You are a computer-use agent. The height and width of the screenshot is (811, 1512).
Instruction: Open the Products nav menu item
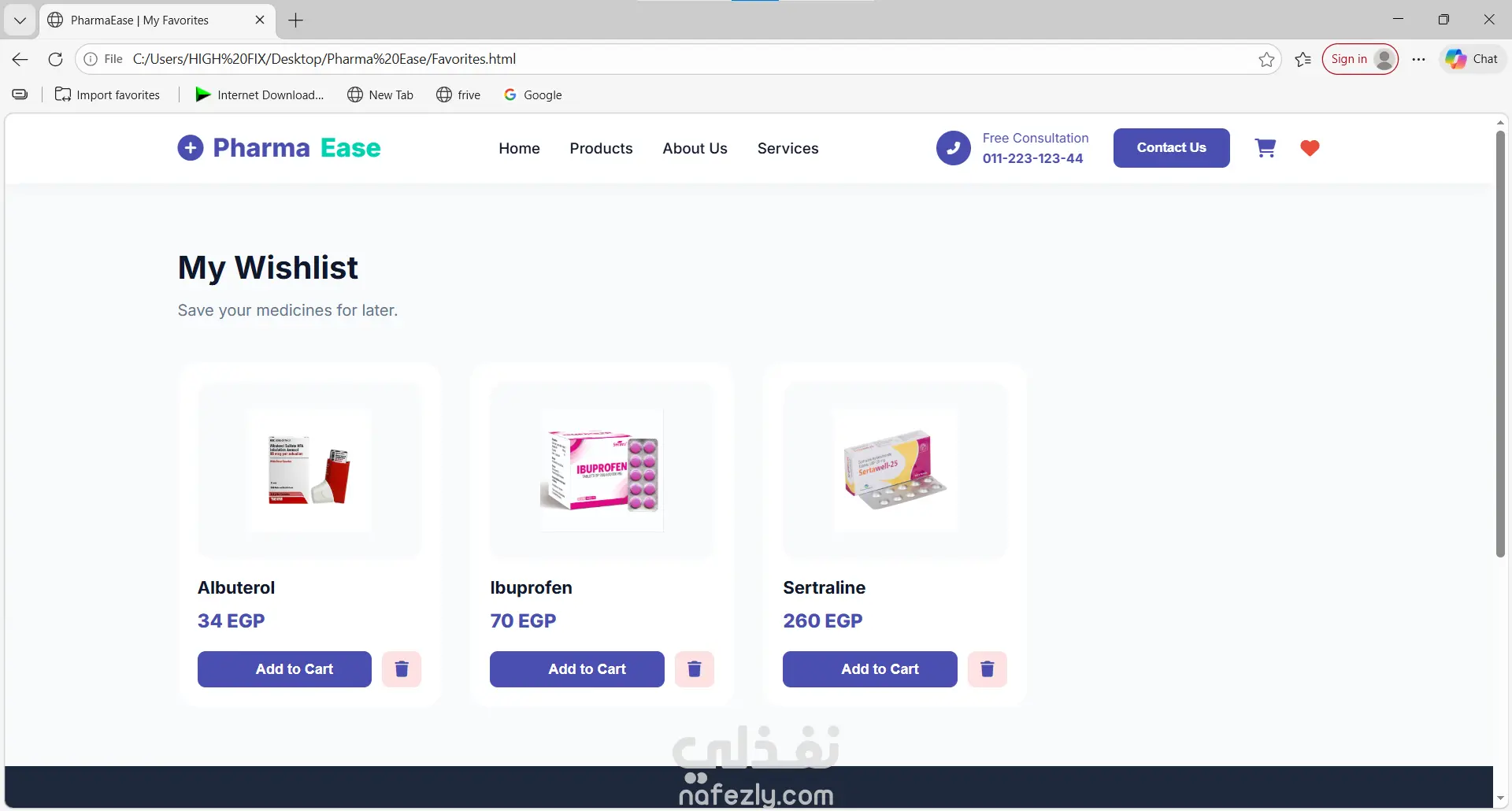tap(601, 148)
